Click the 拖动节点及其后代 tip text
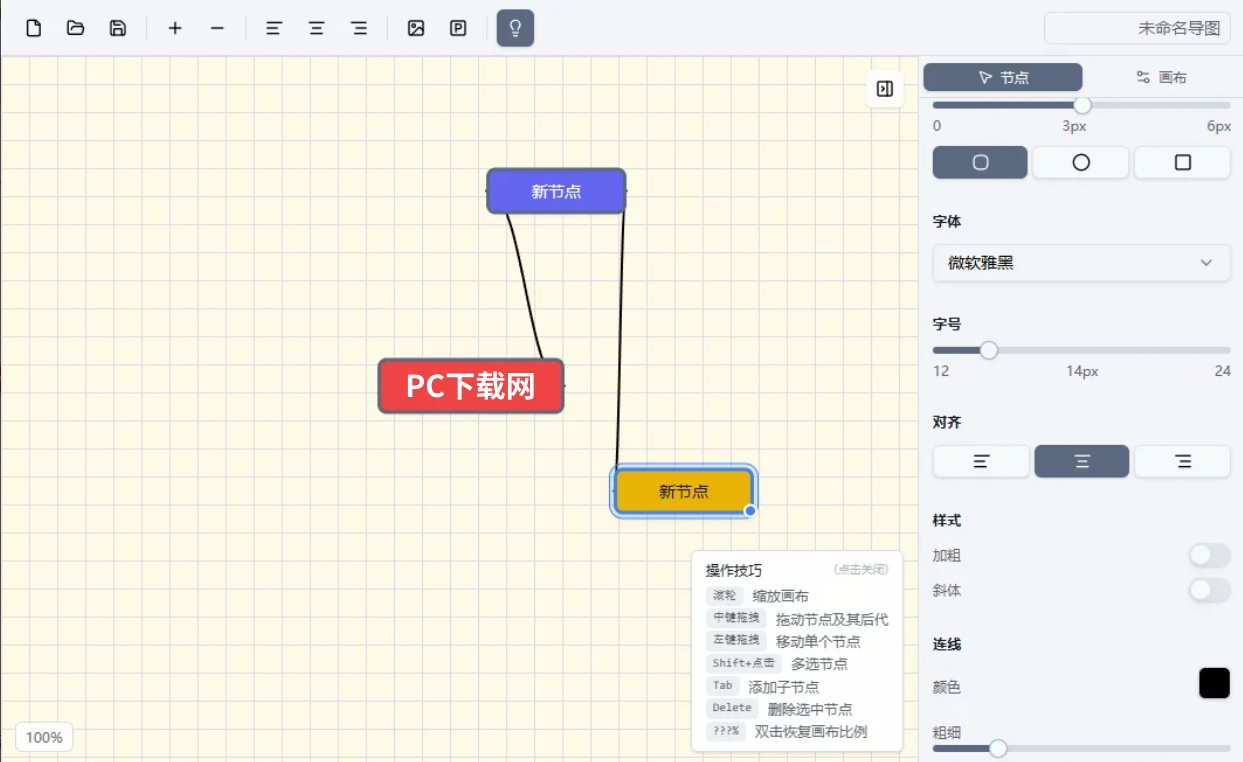Viewport: 1243px width, 762px height. [x=832, y=619]
